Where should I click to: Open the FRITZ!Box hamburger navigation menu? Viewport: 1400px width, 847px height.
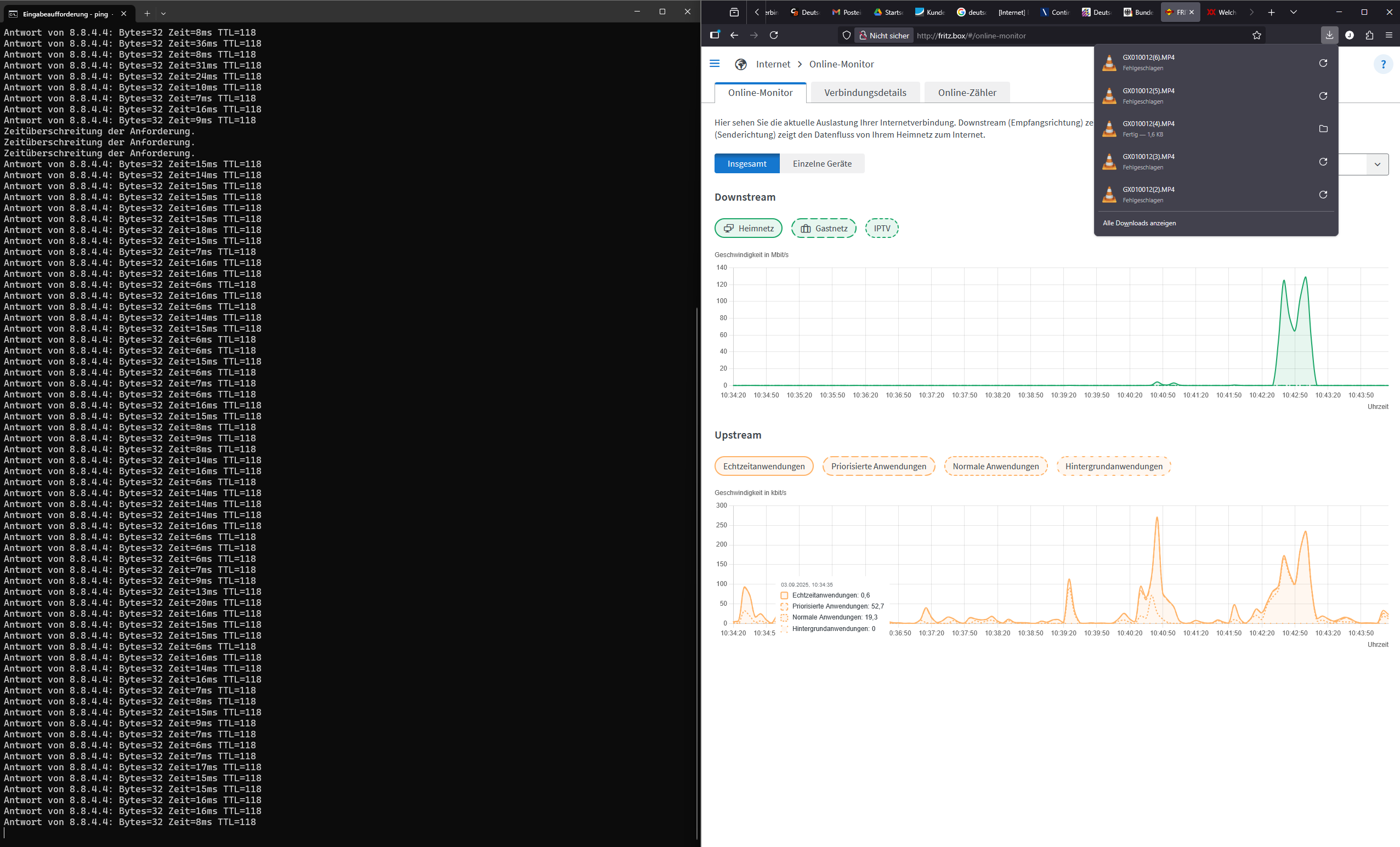tap(715, 64)
